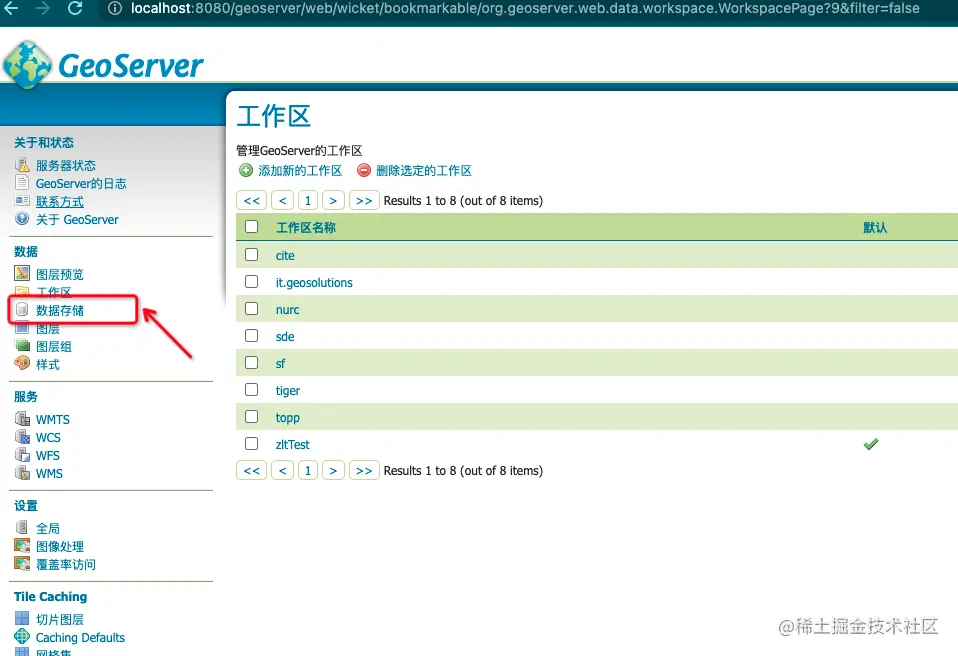Toggle the select-all checkbox in table header
The width and height of the screenshot is (958, 656).
pos(251,227)
